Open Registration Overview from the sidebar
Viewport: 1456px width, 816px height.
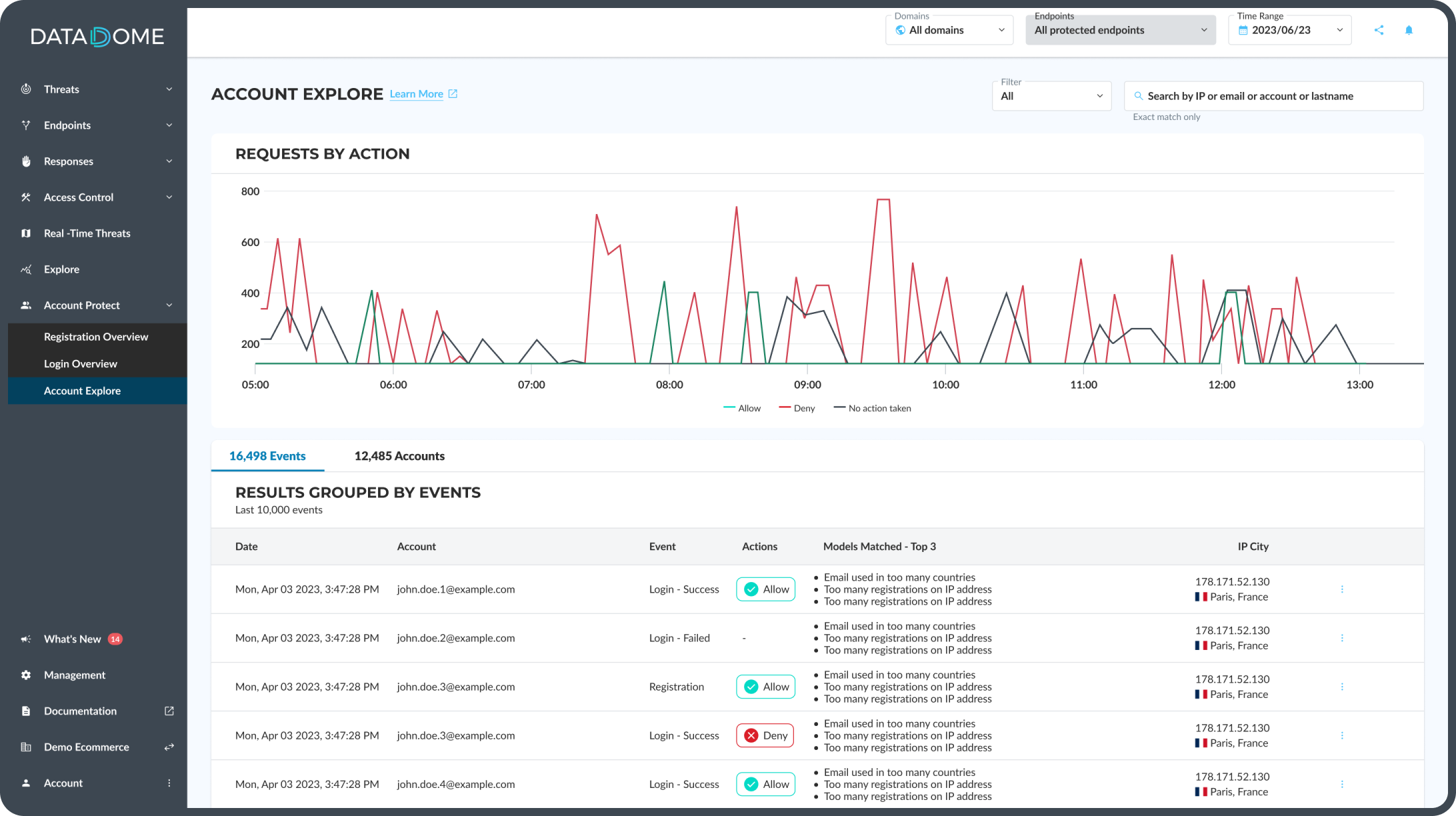(96, 337)
